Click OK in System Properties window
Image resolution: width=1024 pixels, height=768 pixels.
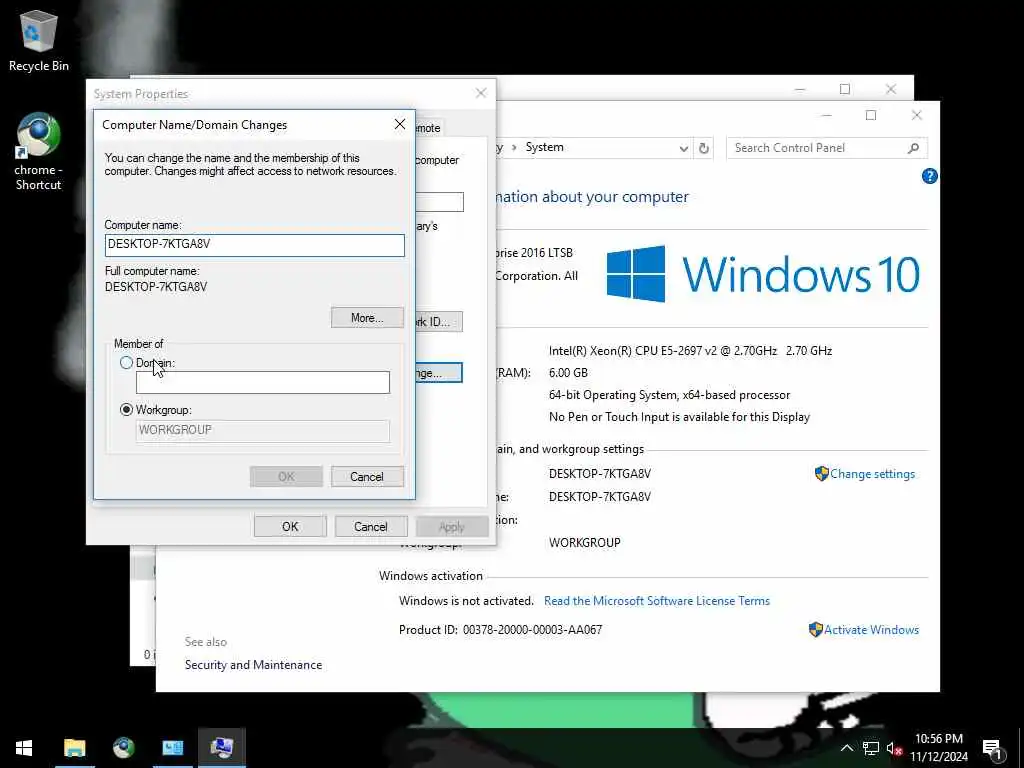coord(290,526)
